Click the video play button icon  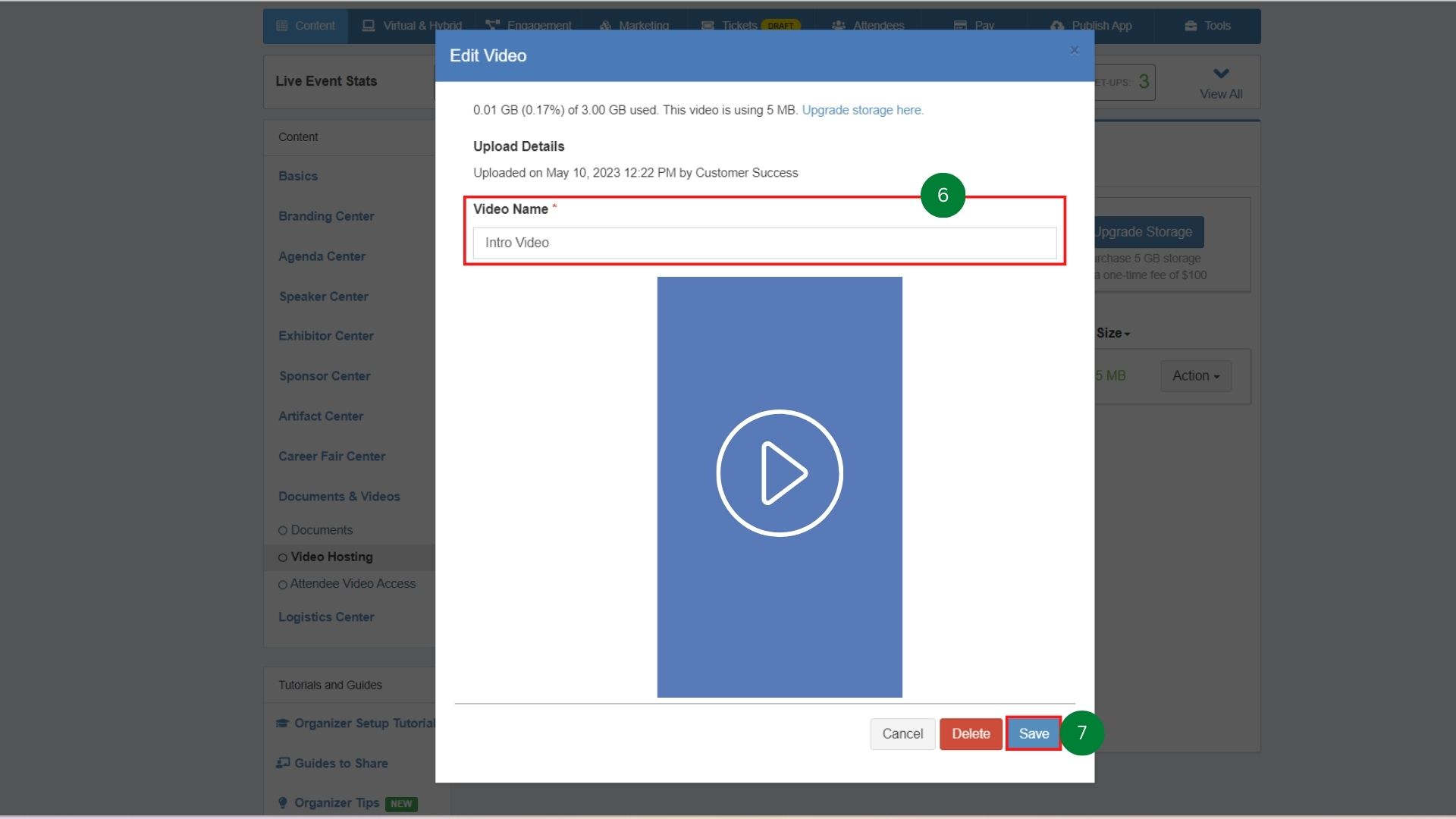tap(779, 473)
